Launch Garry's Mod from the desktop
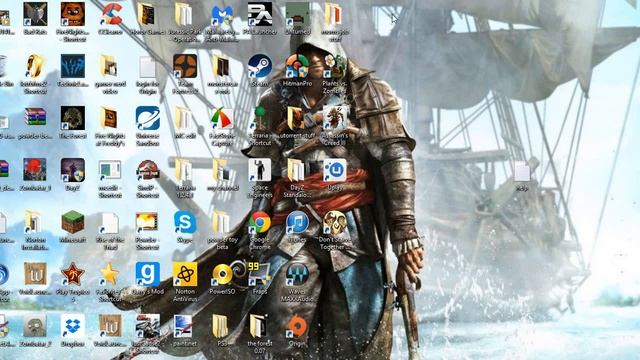The image size is (640, 360). pos(147,274)
